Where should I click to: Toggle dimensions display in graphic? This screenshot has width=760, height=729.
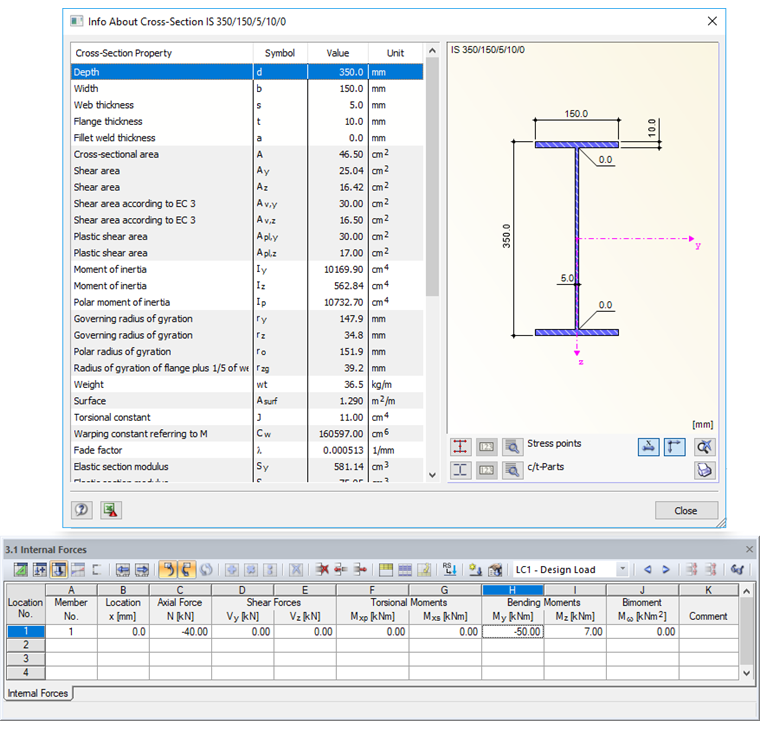coord(649,446)
